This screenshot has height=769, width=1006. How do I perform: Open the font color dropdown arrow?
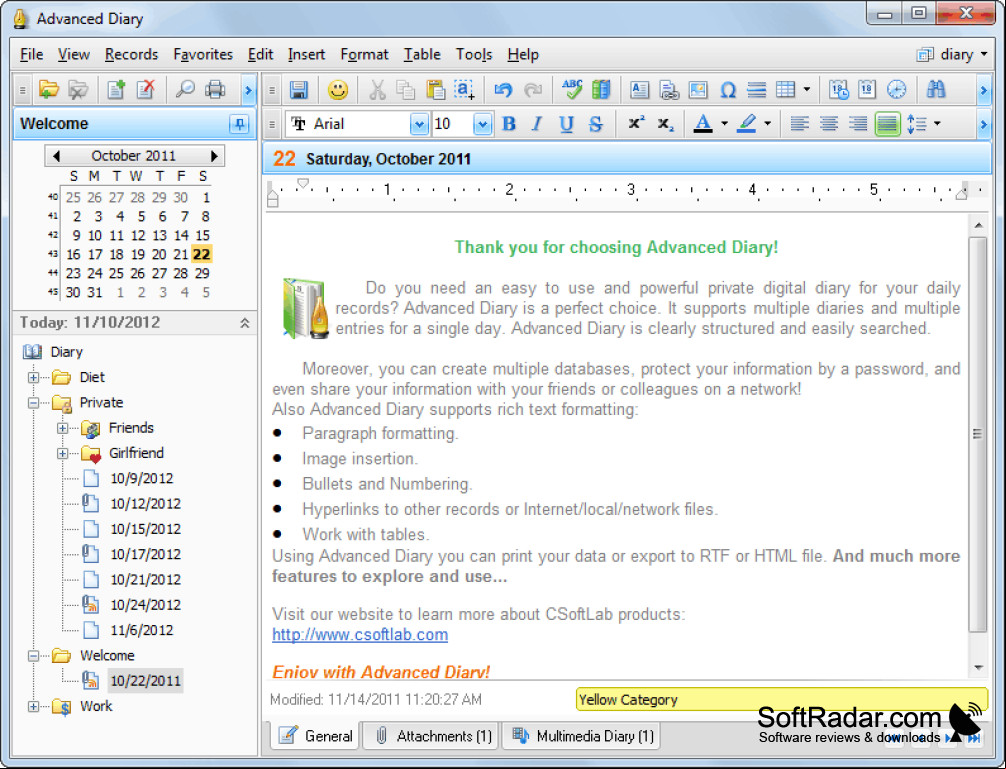tap(724, 124)
